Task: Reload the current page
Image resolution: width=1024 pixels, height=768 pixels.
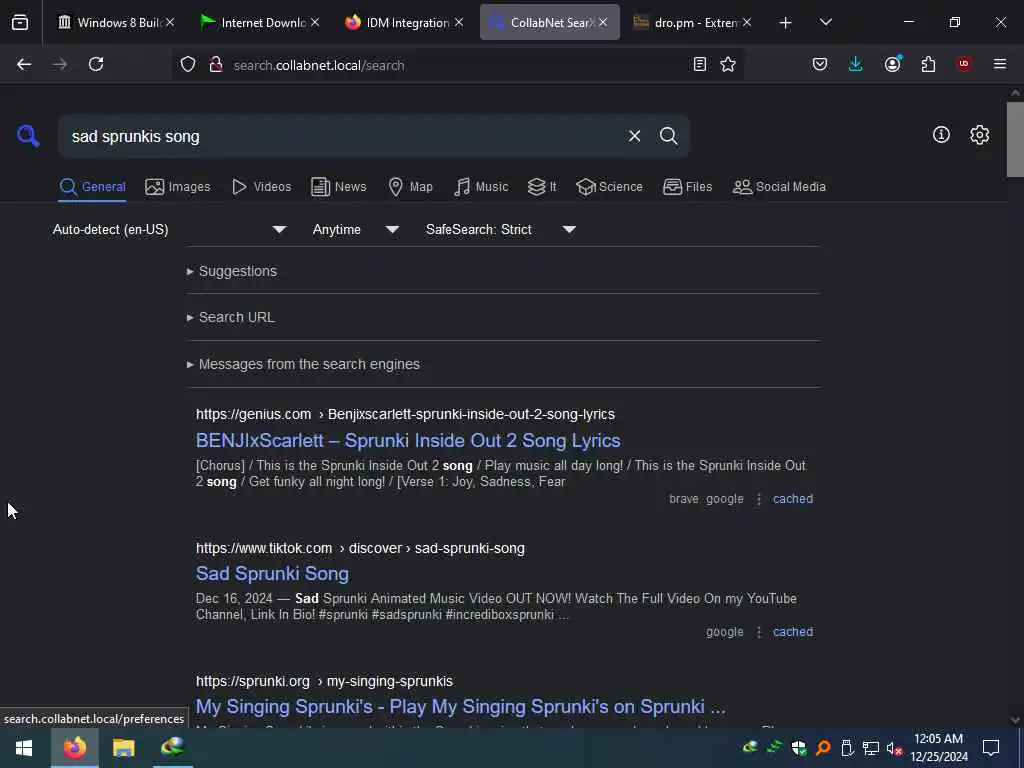Action: point(96,64)
